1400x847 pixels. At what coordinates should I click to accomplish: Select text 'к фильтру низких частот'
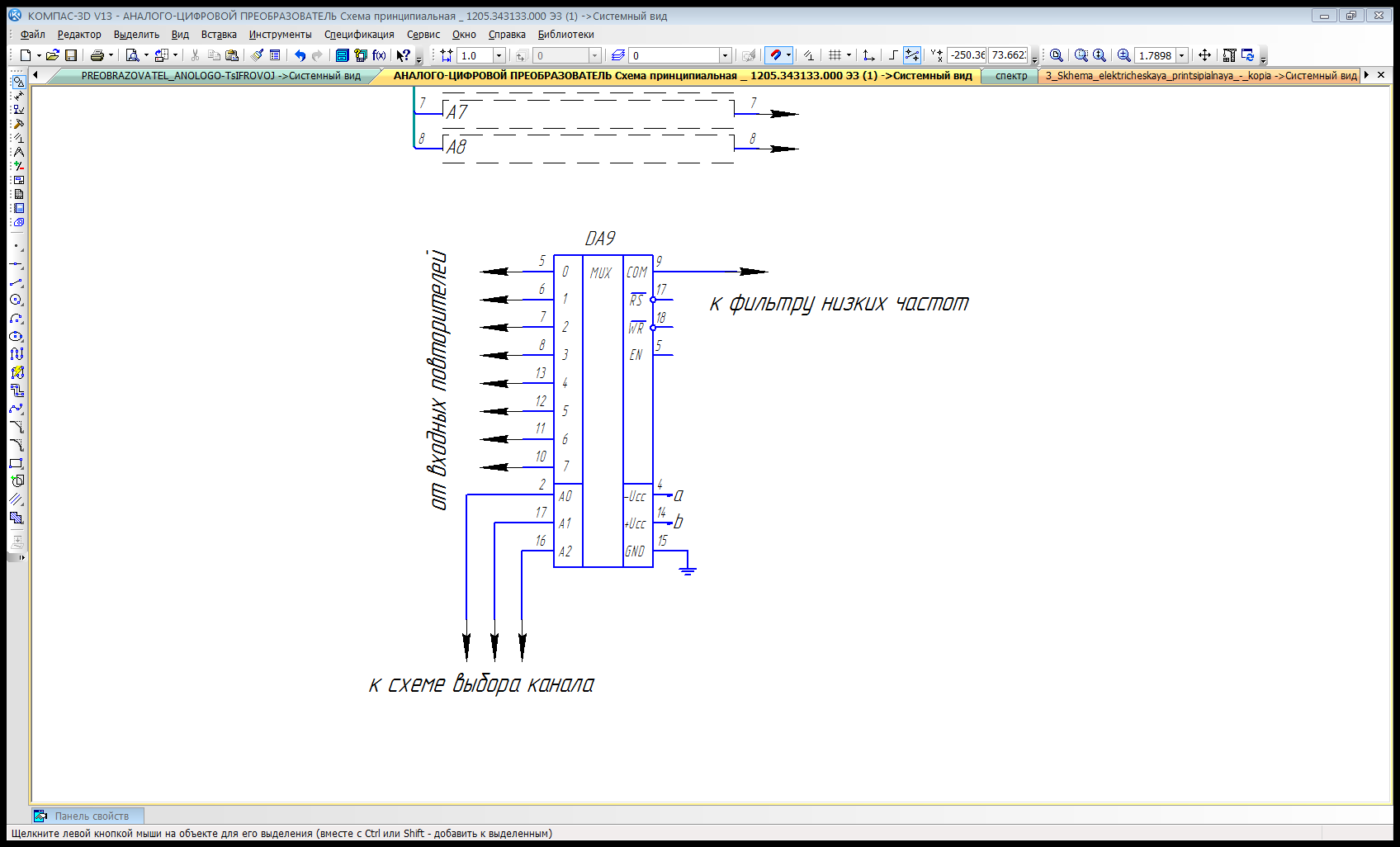point(839,304)
